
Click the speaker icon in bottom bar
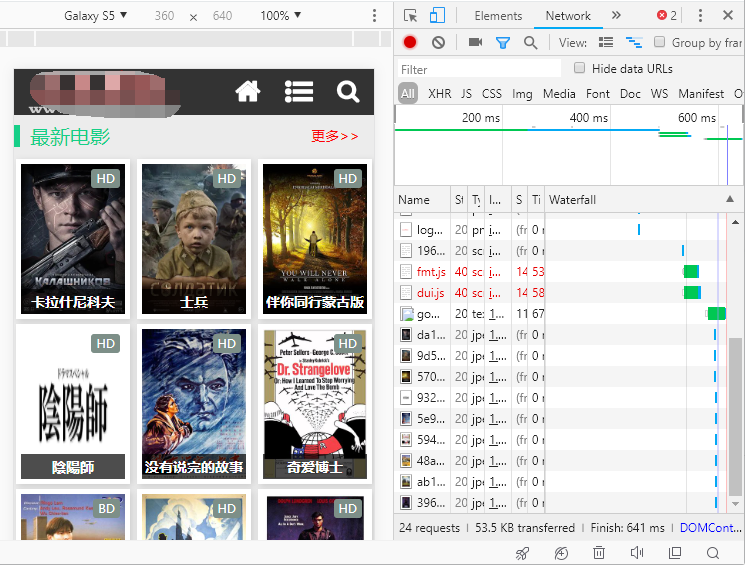point(637,553)
